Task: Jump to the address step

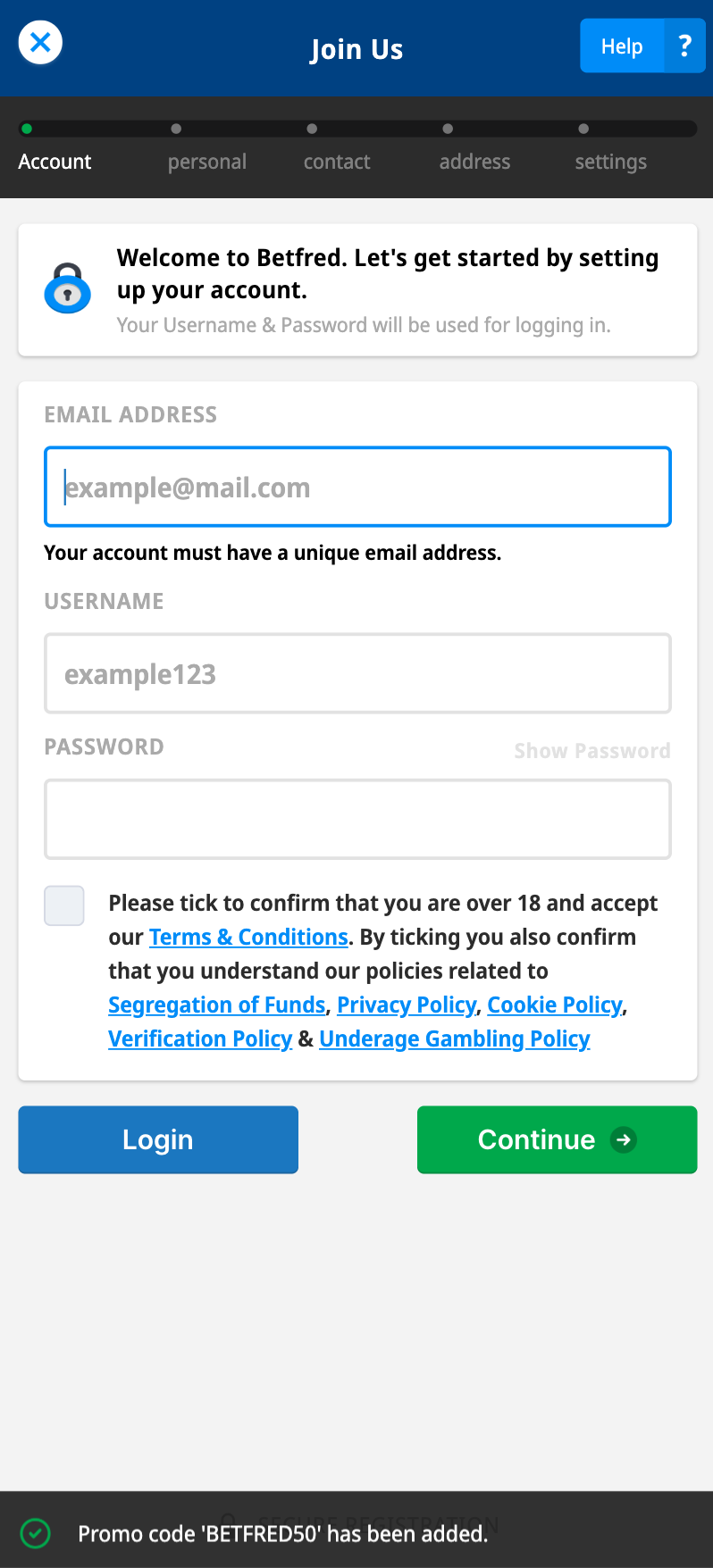Action: point(474,162)
